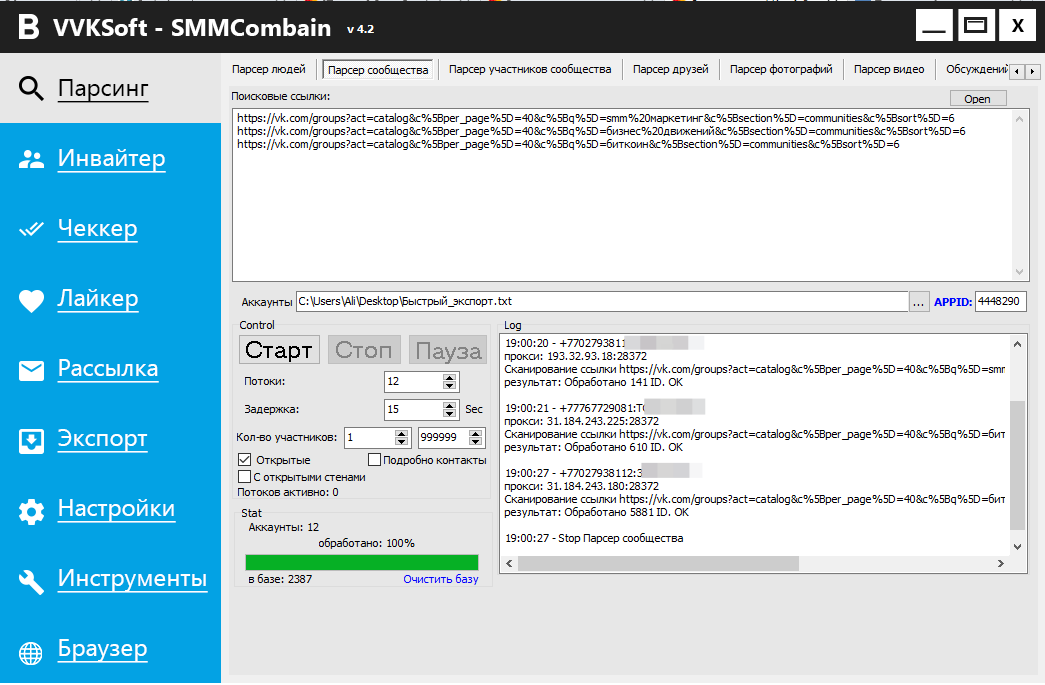Click the Инвайтер people icon

31,159
